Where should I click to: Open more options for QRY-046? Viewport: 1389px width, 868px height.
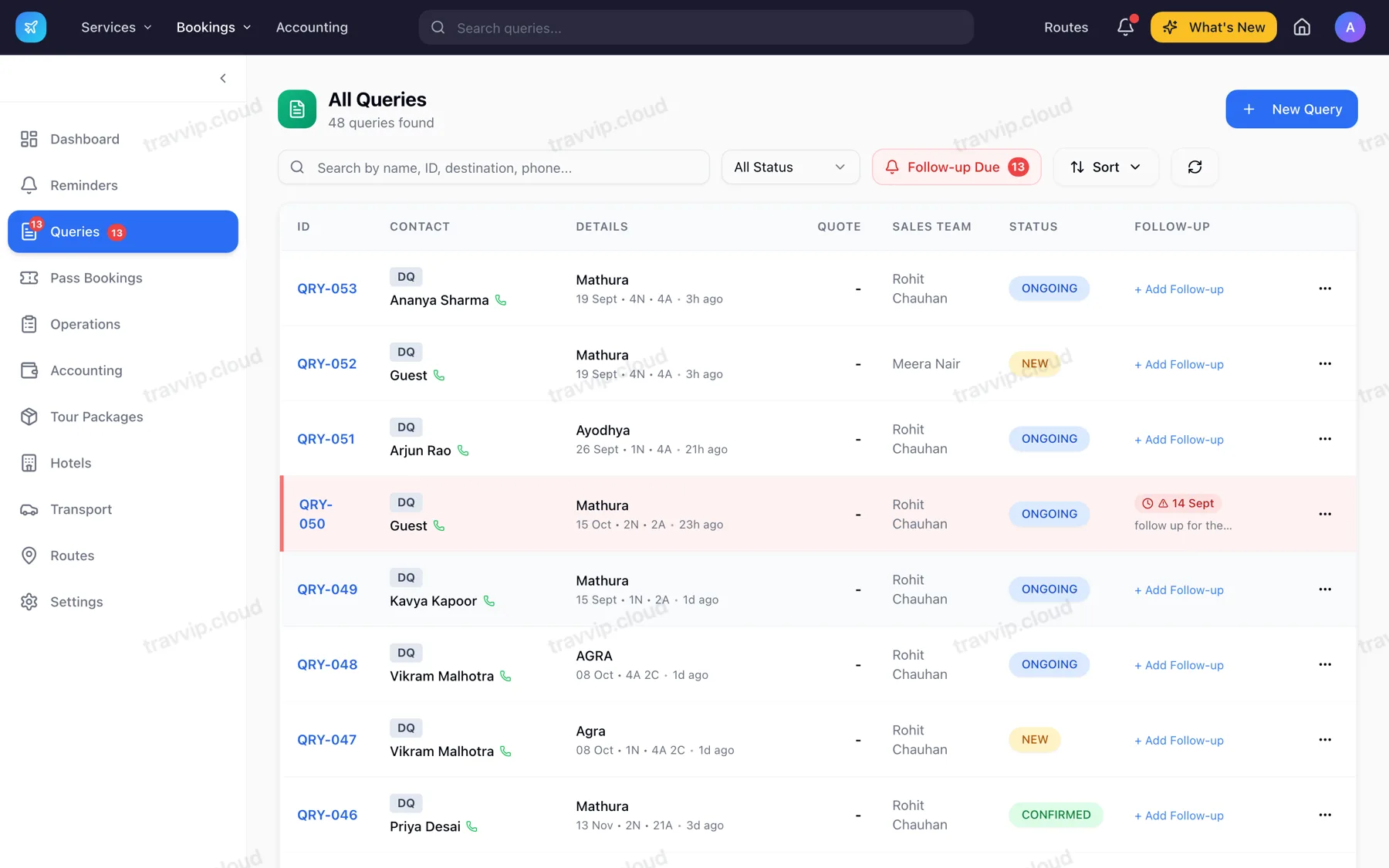click(x=1325, y=815)
